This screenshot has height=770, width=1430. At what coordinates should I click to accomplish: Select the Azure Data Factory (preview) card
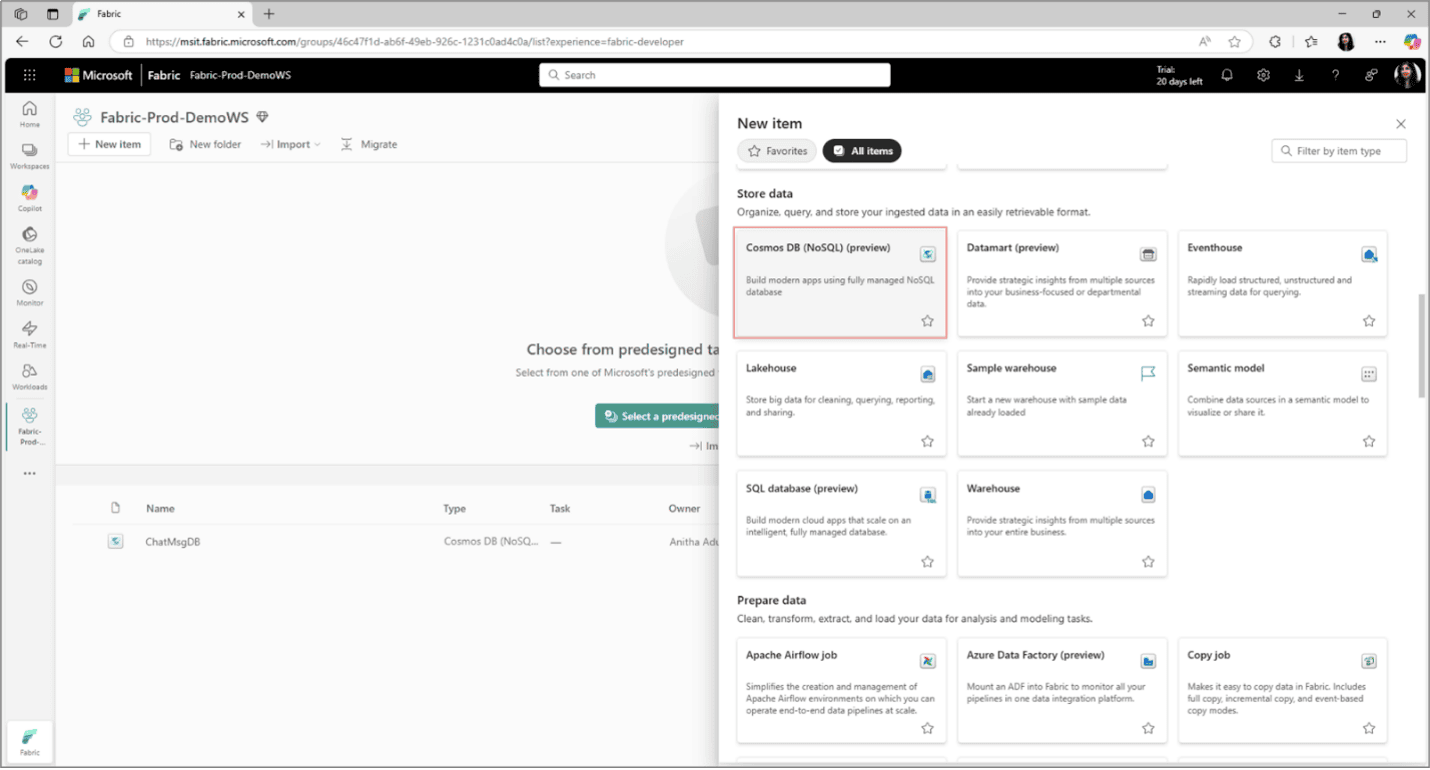click(1062, 691)
